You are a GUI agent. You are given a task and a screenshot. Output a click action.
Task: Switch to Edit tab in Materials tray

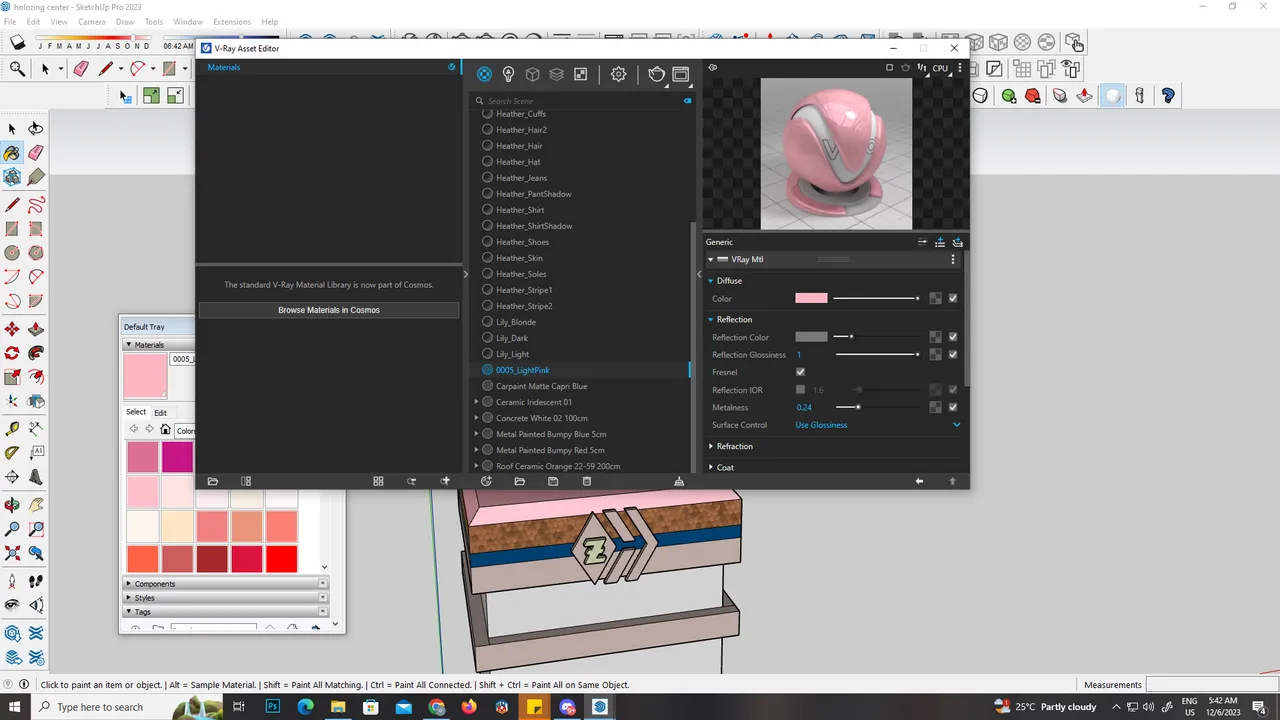(160, 412)
